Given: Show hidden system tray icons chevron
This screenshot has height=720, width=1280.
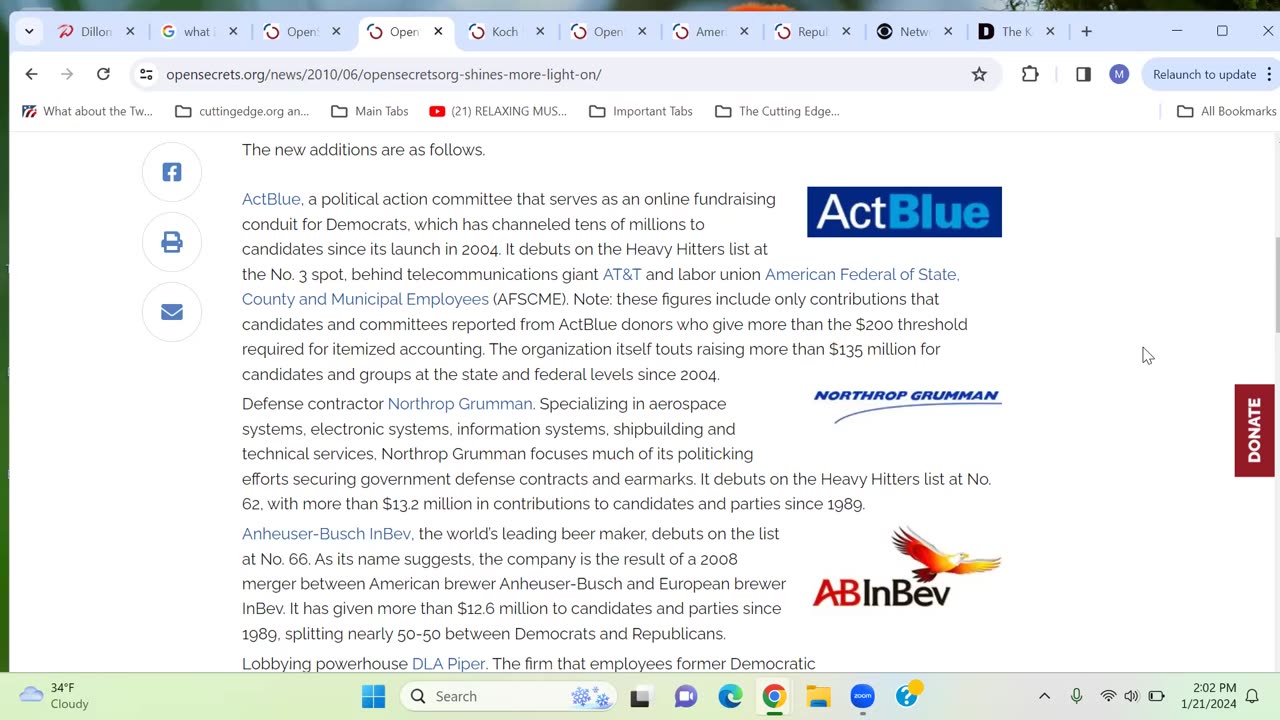Looking at the screenshot, I should pyautogui.click(x=1044, y=696).
